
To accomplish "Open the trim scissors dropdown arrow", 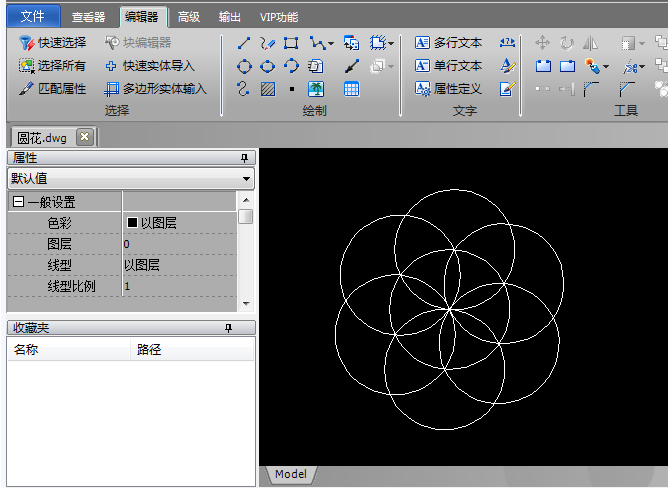I will 642,67.
